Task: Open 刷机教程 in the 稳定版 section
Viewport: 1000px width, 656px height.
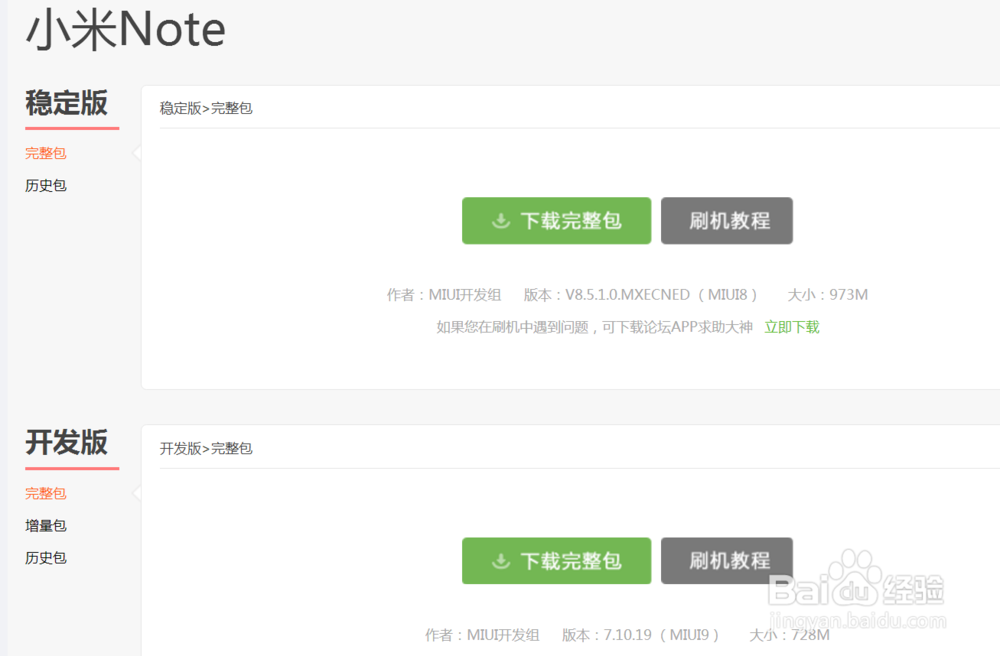Action: [727, 221]
